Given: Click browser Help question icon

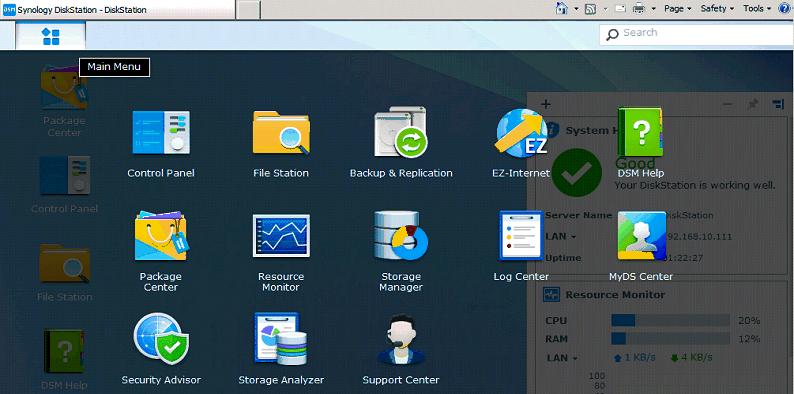Looking at the screenshot, I should point(784,8).
